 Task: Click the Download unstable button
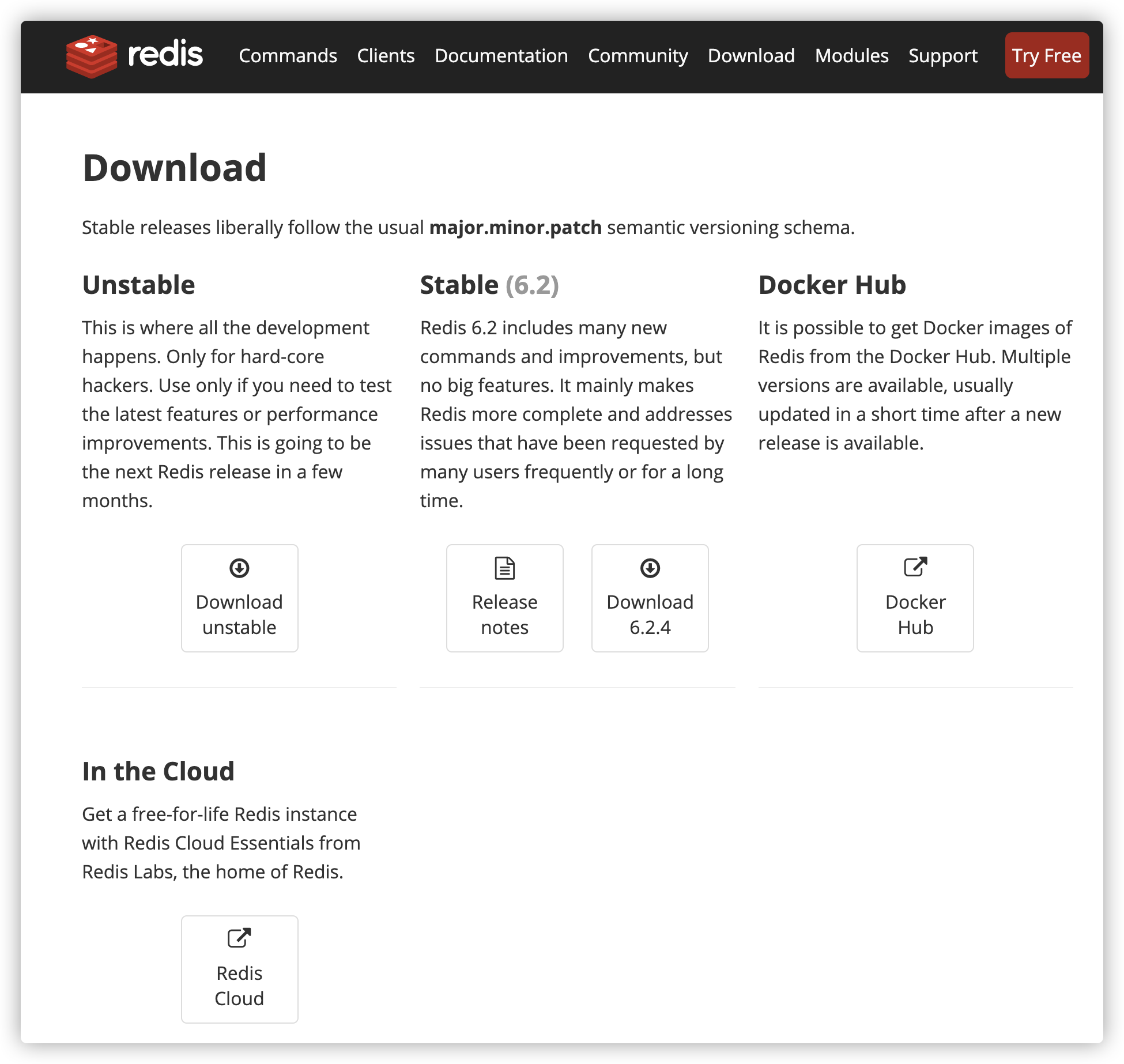point(240,598)
